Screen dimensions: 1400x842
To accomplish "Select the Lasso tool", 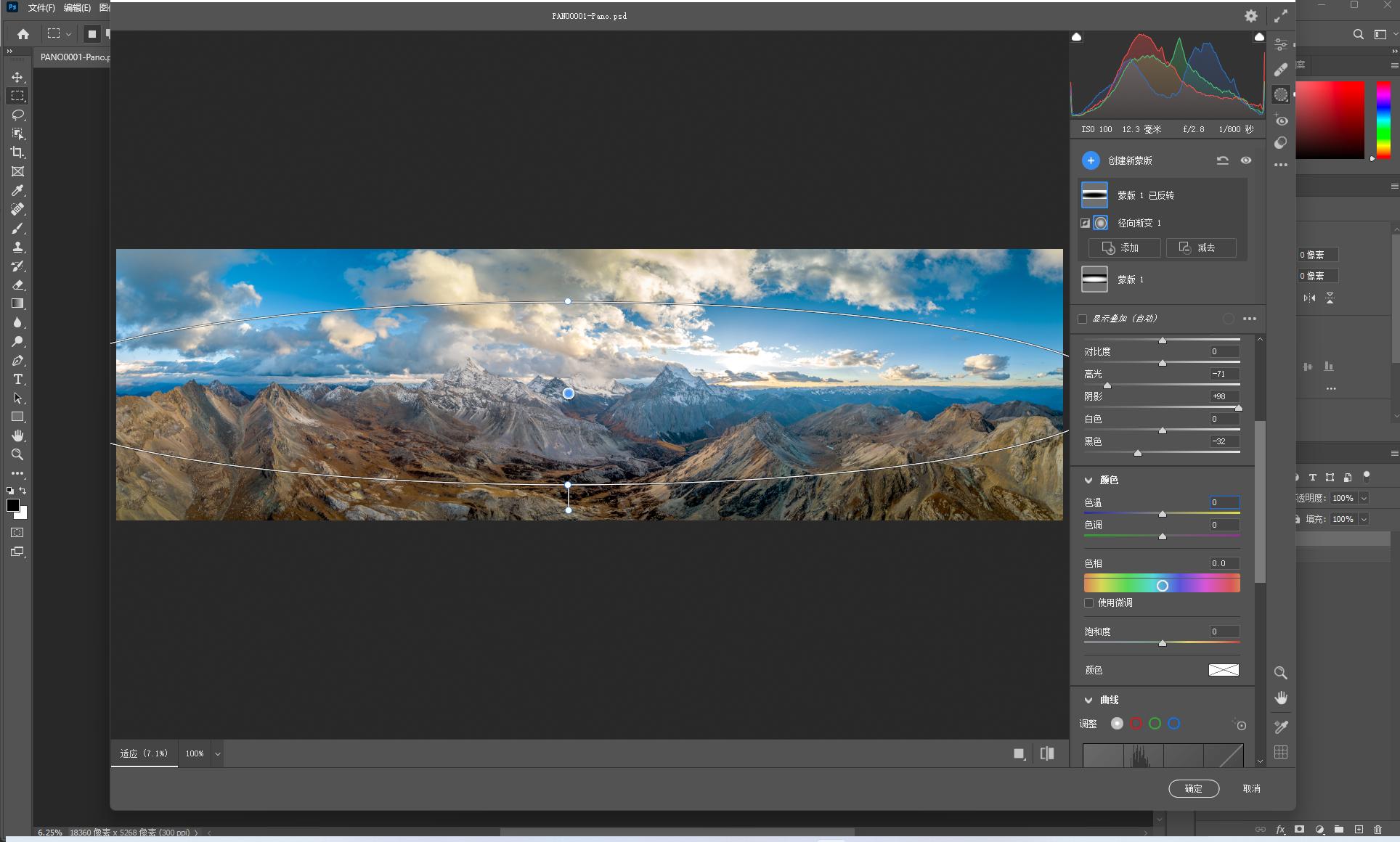I will 18,115.
